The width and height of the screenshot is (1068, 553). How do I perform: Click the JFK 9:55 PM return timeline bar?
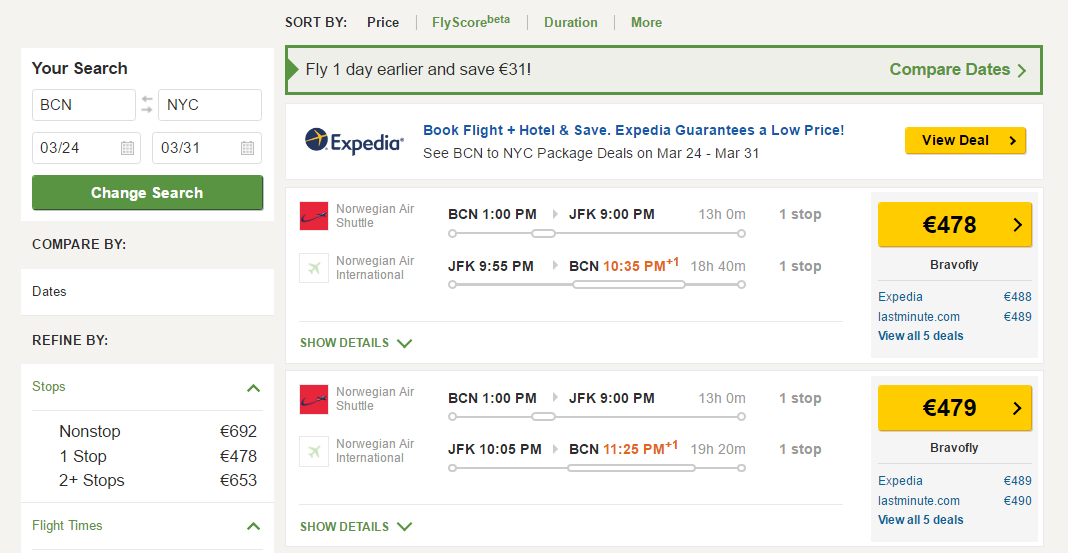coord(597,284)
